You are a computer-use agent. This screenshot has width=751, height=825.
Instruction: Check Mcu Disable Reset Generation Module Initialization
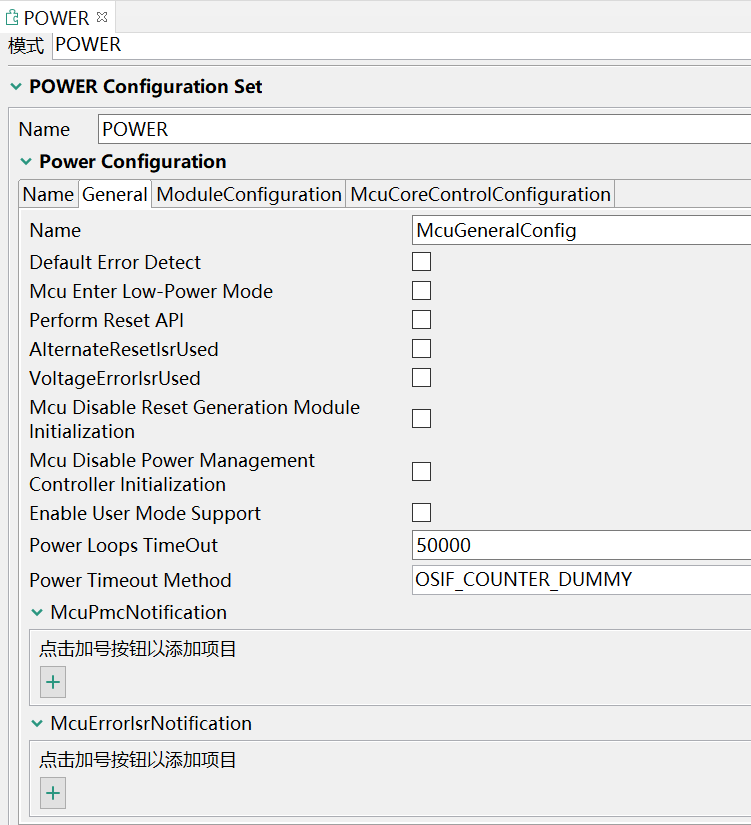tap(422, 419)
